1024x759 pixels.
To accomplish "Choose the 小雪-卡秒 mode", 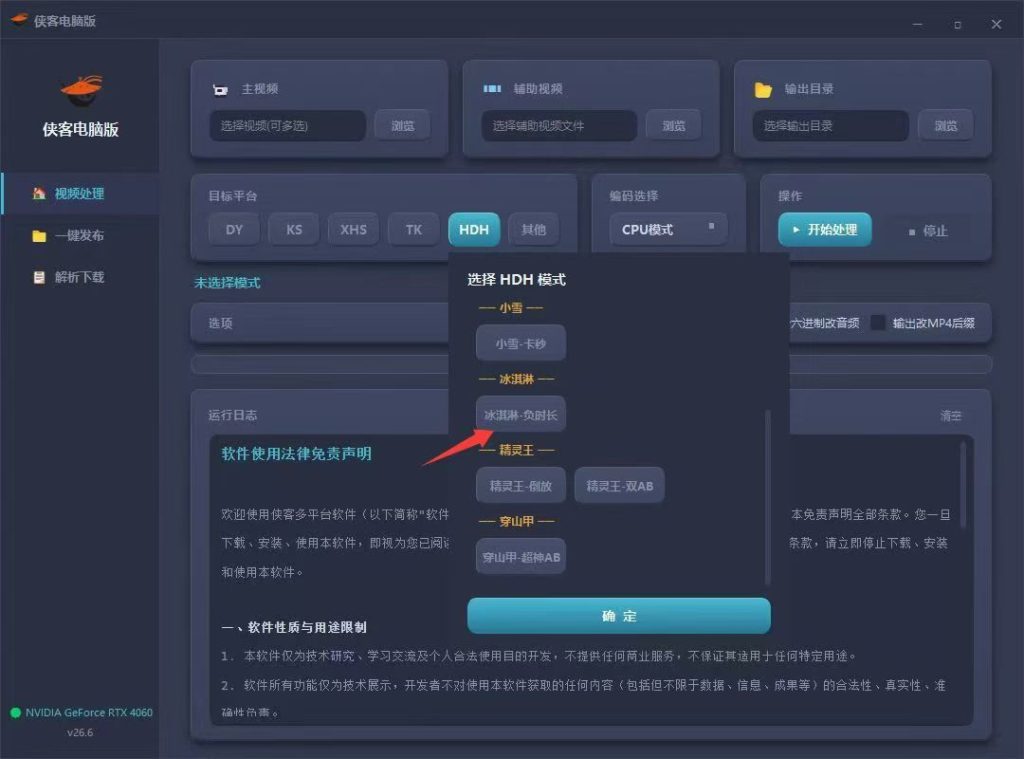I will point(520,343).
